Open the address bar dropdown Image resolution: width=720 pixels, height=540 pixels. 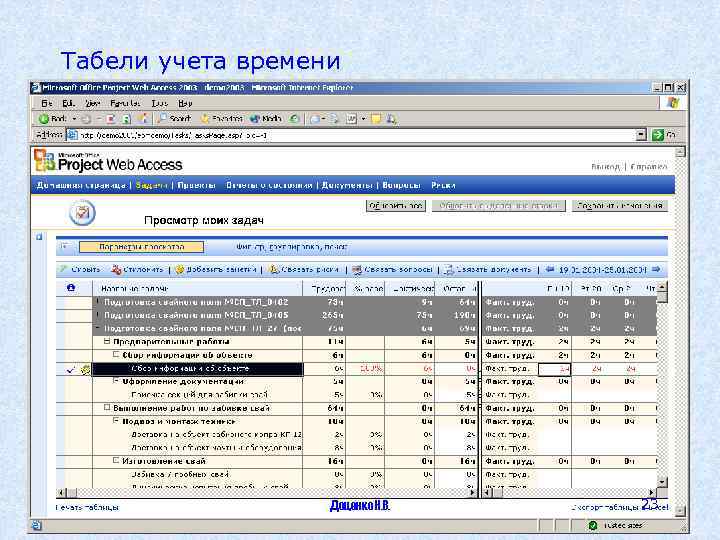click(x=641, y=135)
